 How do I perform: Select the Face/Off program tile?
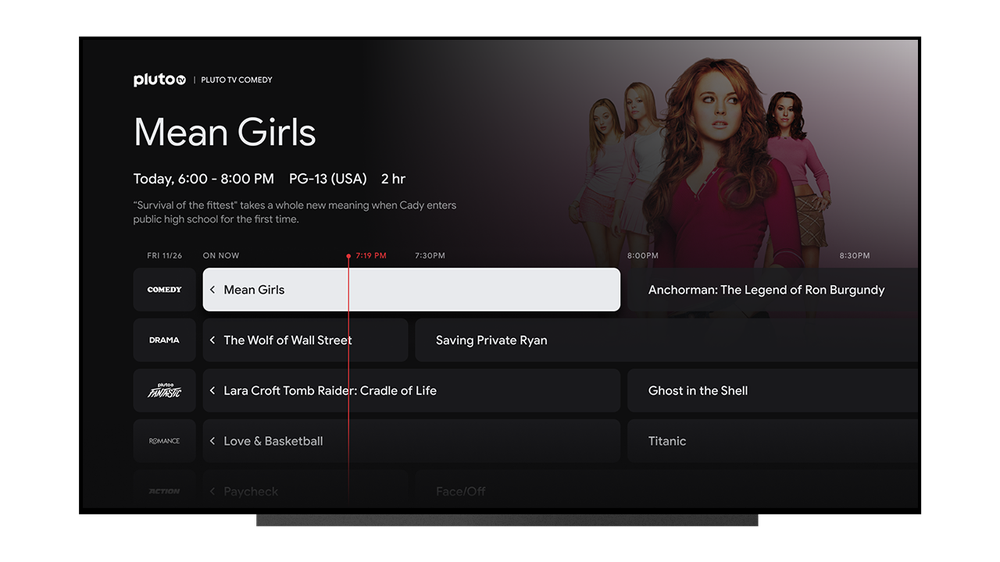(x=461, y=491)
